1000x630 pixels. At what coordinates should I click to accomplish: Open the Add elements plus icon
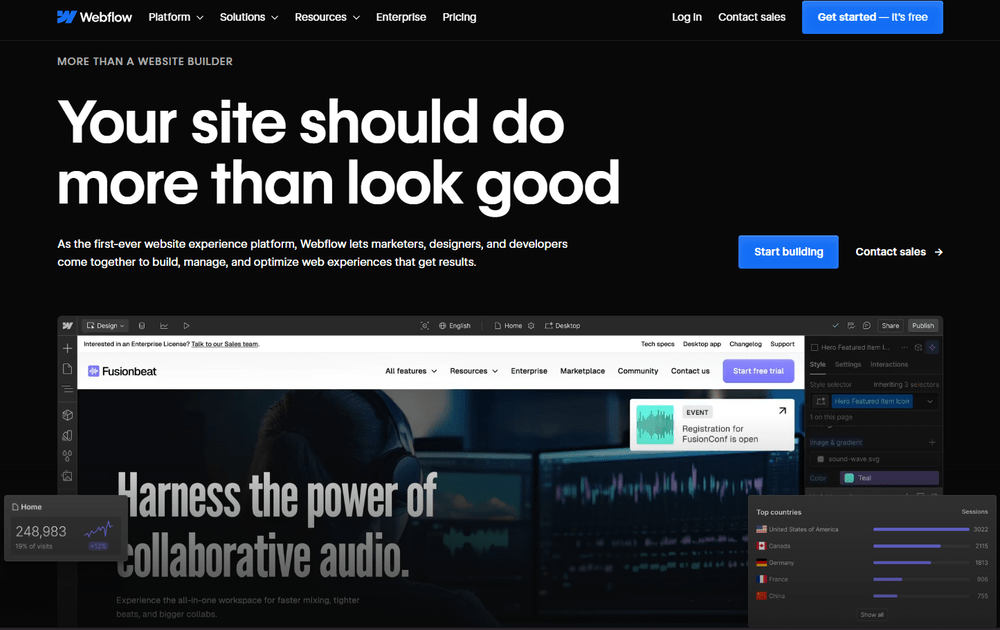(x=67, y=348)
